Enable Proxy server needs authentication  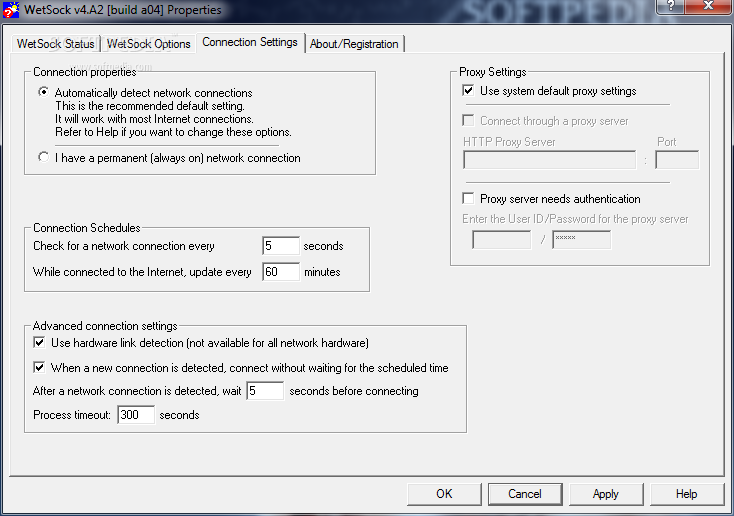468,198
